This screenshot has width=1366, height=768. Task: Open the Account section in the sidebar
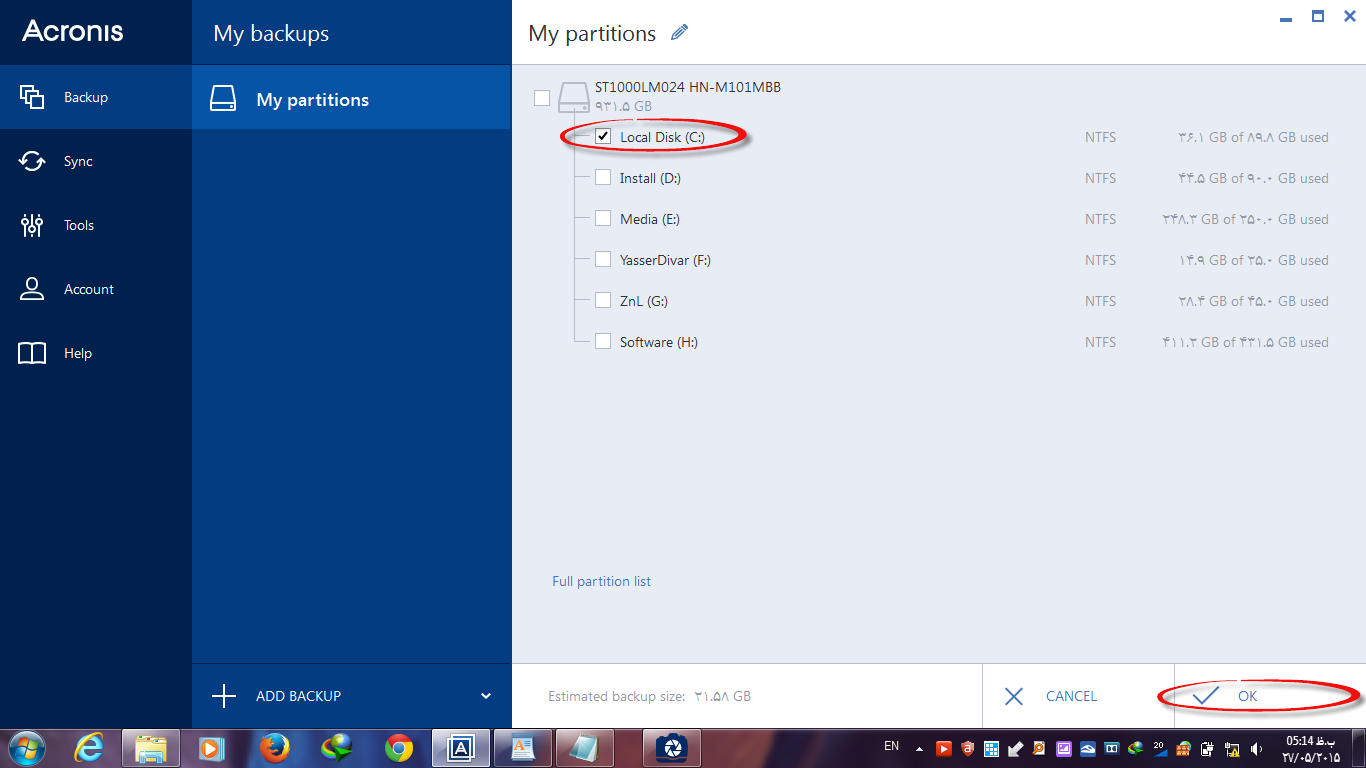click(96, 289)
